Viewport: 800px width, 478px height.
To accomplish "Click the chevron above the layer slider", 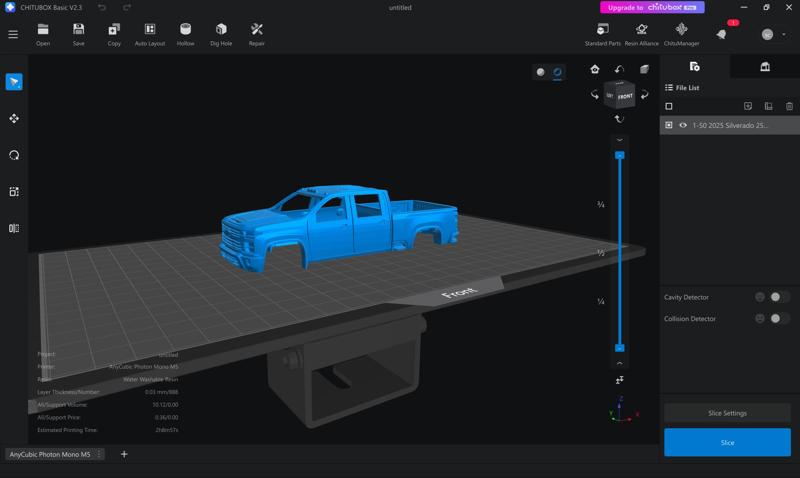I will pos(619,140).
